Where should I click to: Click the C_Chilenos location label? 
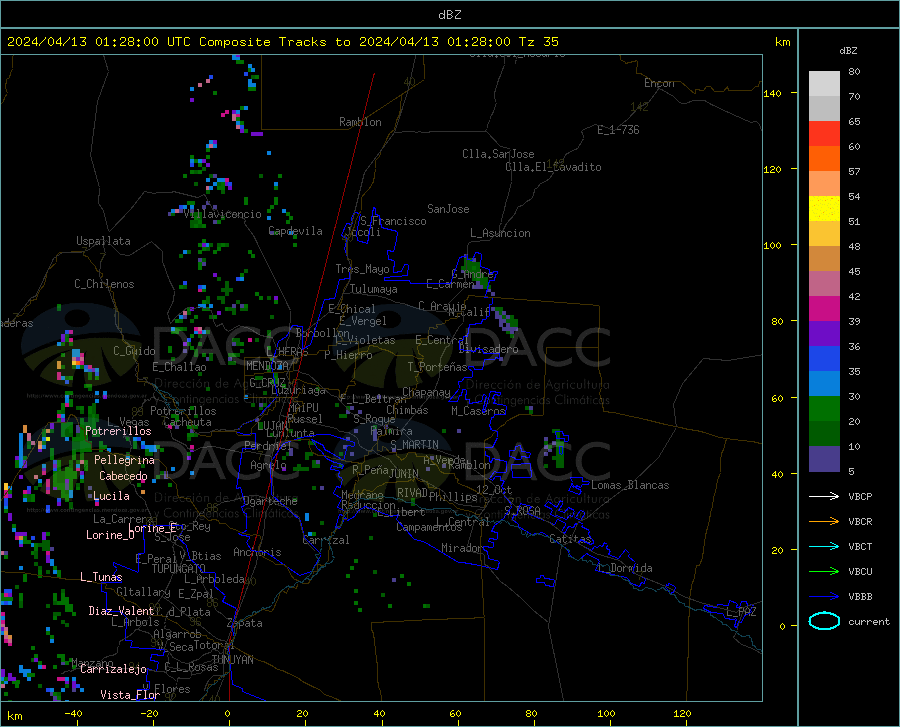pos(104,283)
